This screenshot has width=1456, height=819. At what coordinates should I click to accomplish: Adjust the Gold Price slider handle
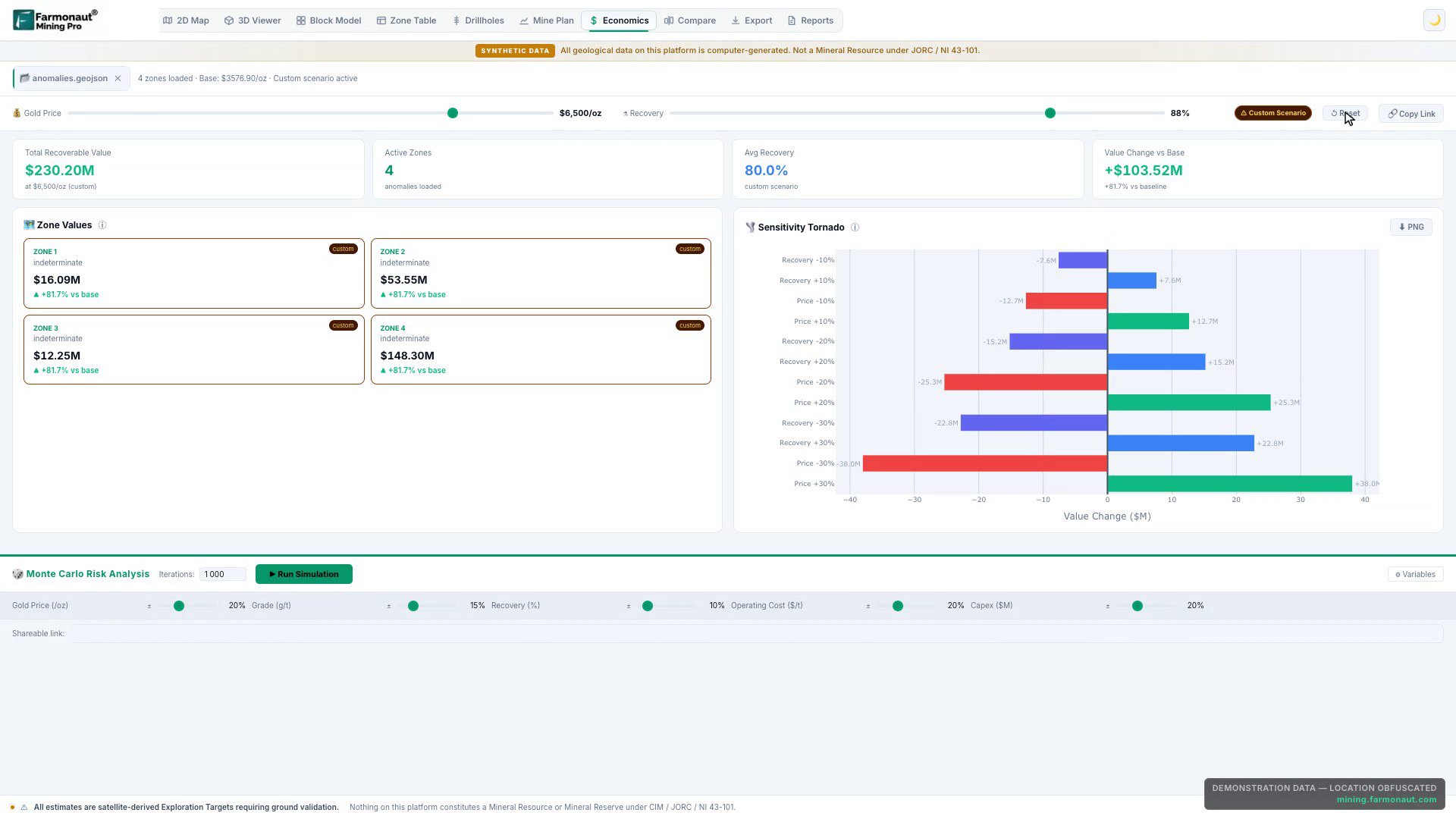pos(453,113)
